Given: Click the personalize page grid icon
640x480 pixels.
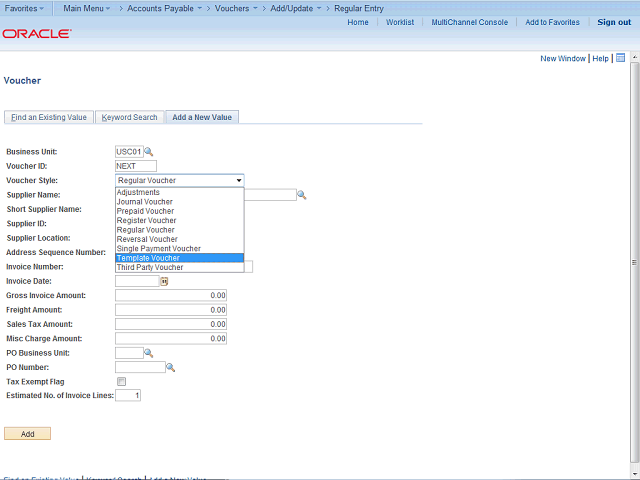Looking at the screenshot, I should (620, 58).
